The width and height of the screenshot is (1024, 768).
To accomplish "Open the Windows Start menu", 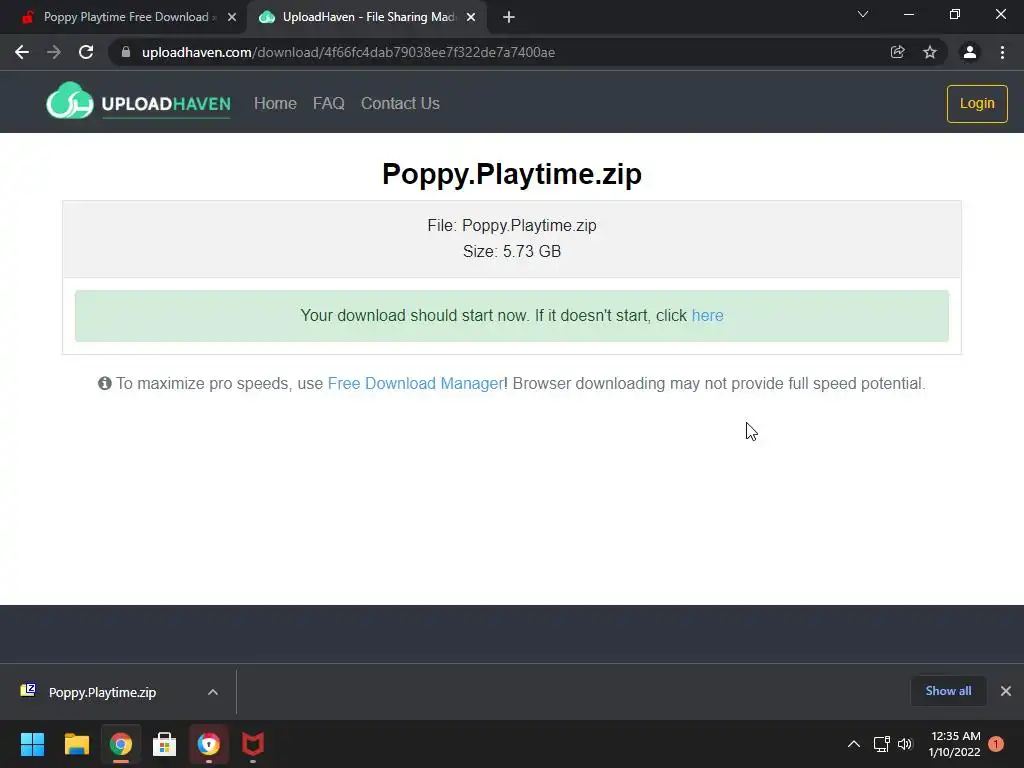I will [32, 744].
